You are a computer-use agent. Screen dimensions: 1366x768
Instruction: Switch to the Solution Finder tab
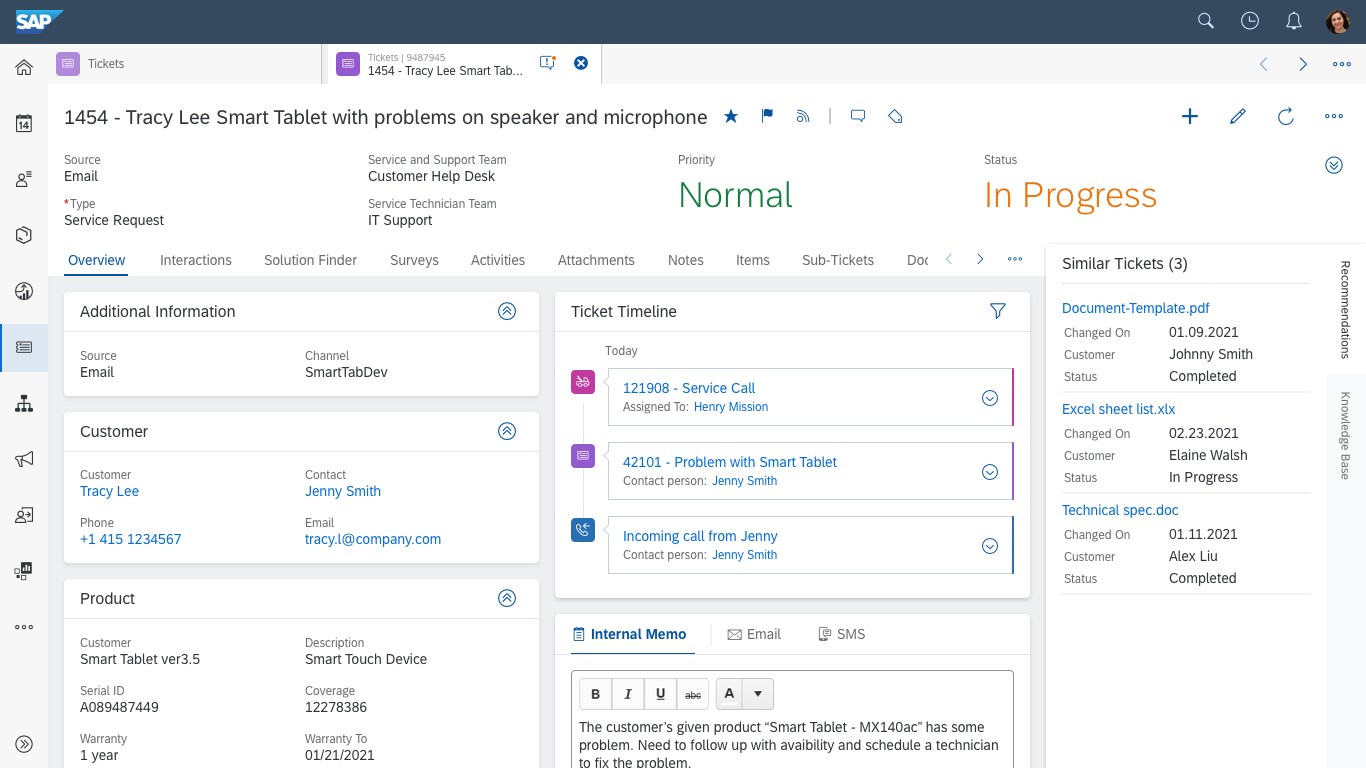310,260
